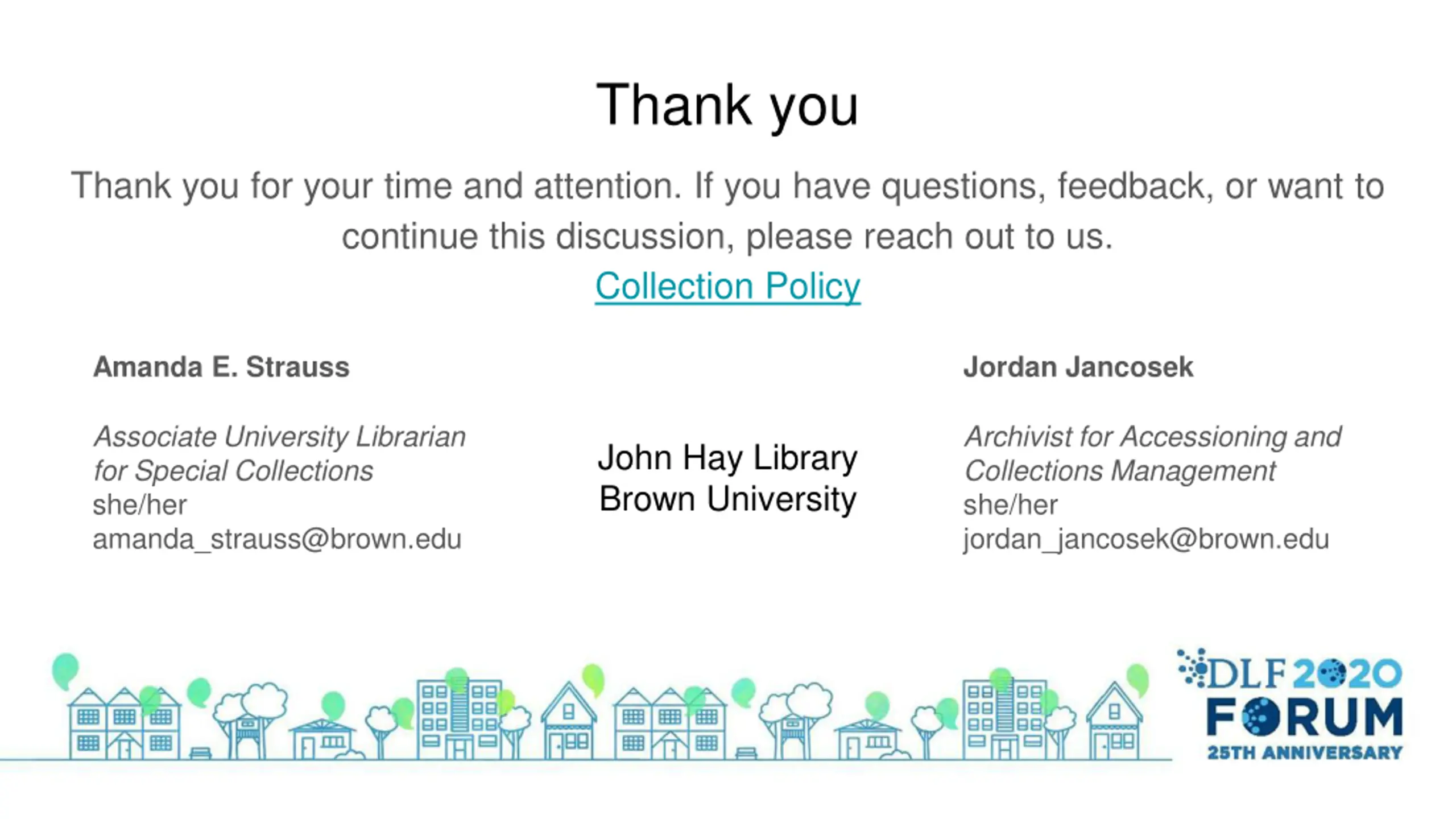Click the Jordan Jancosek name heading
The width and height of the screenshot is (1456, 819).
(1078, 367)
